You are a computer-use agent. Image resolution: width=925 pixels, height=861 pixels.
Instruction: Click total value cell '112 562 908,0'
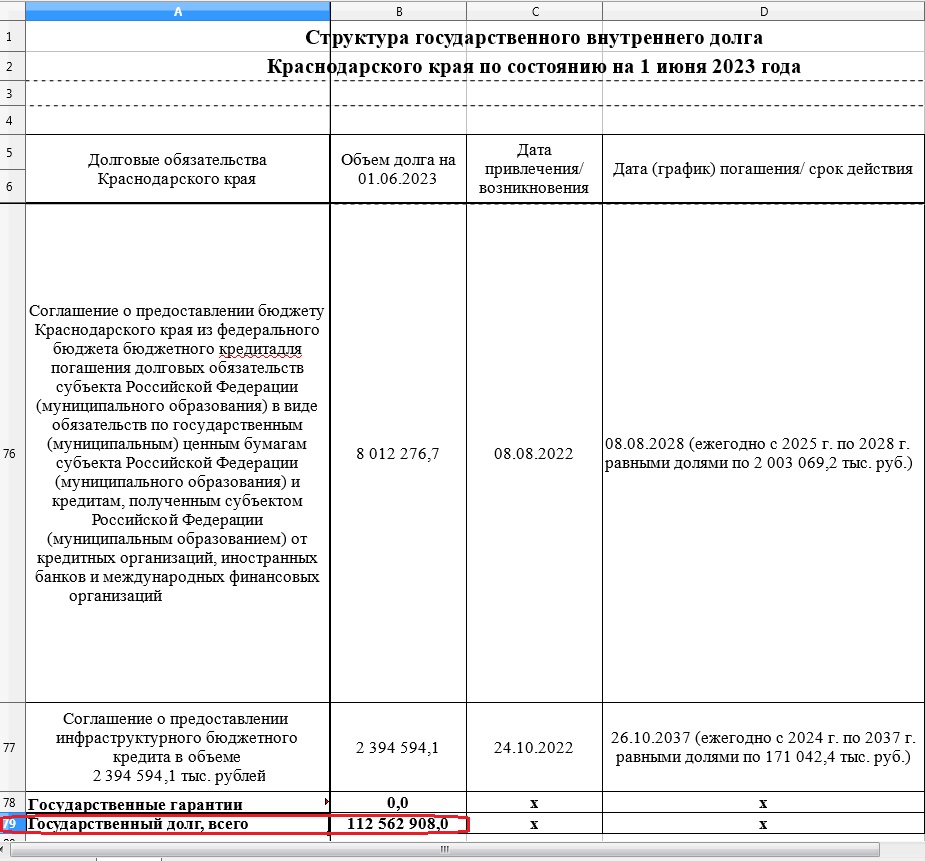398,823
